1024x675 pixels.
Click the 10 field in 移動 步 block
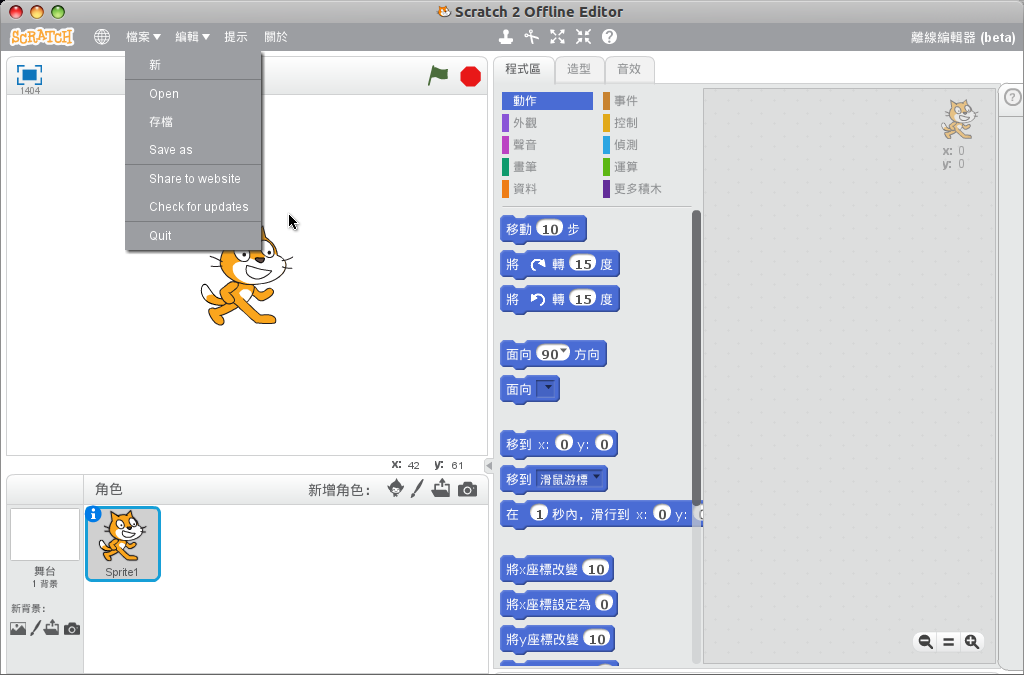(550, 228)
